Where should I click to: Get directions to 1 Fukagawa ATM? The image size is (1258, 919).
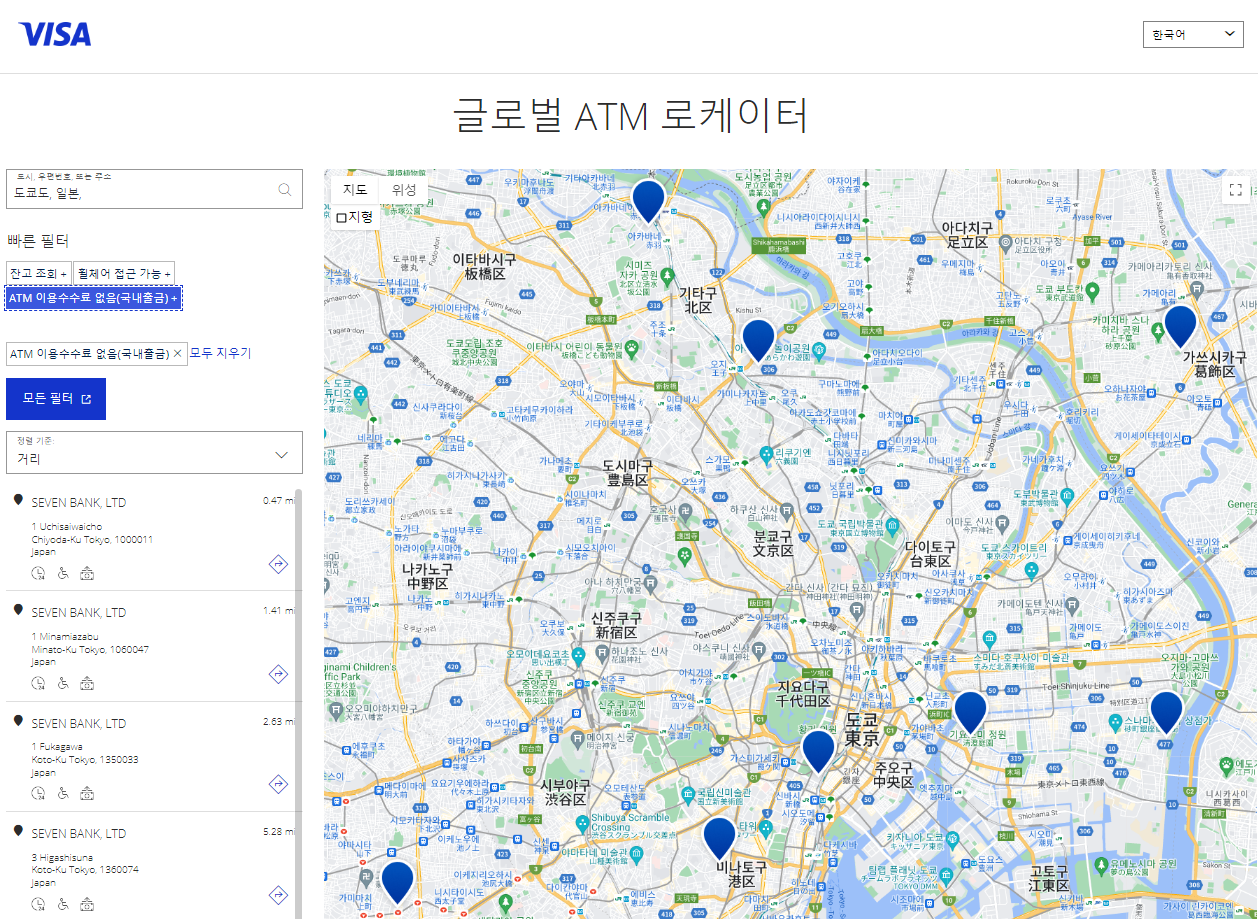(278, 784)
